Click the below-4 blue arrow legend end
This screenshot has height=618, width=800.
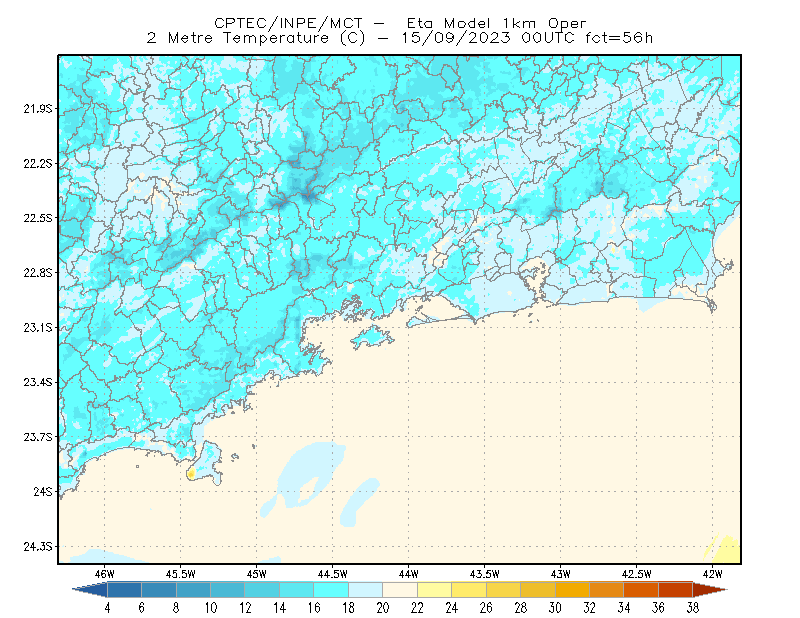pos(91,590)
